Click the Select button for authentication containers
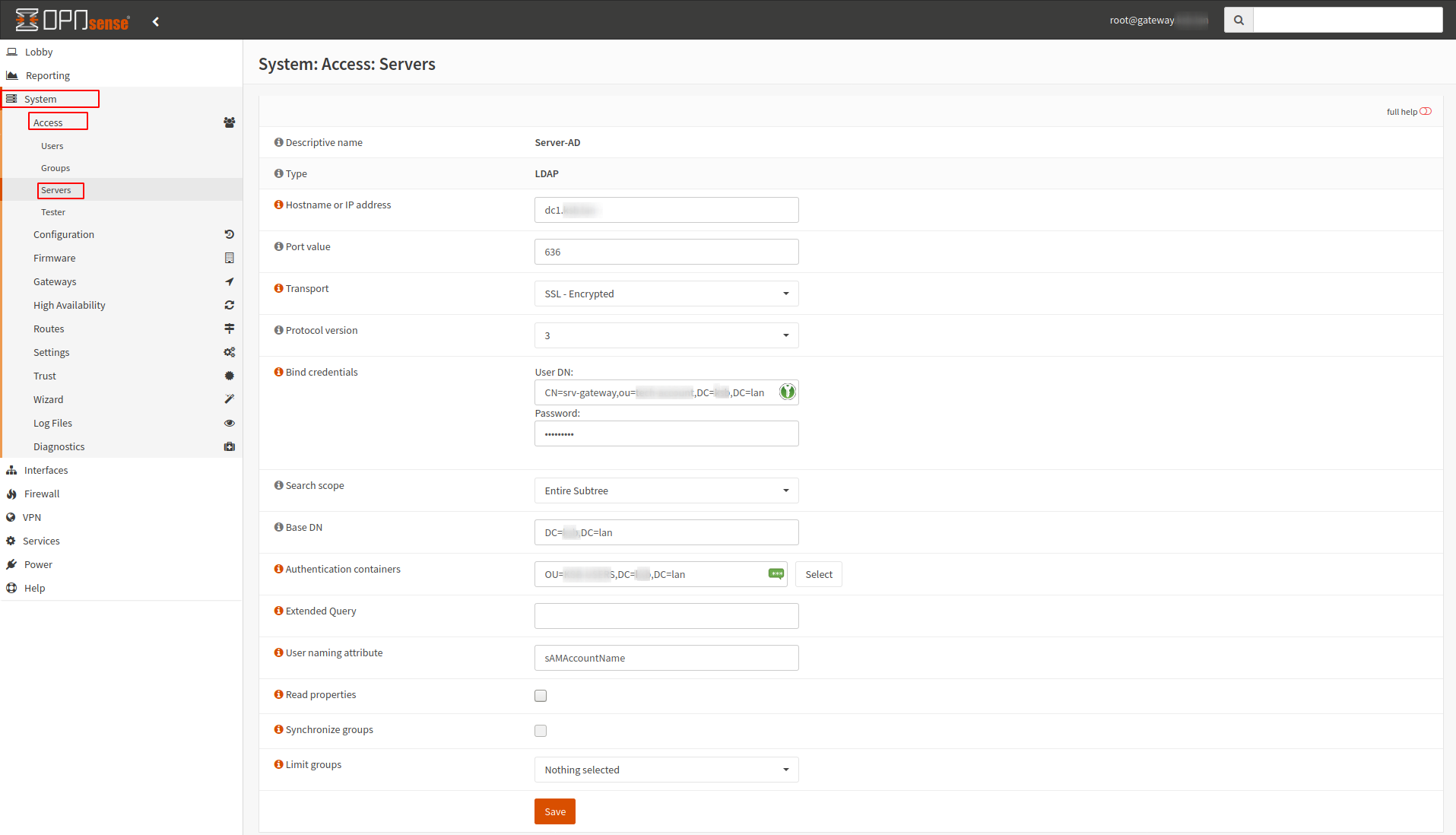 pos(818,574)
